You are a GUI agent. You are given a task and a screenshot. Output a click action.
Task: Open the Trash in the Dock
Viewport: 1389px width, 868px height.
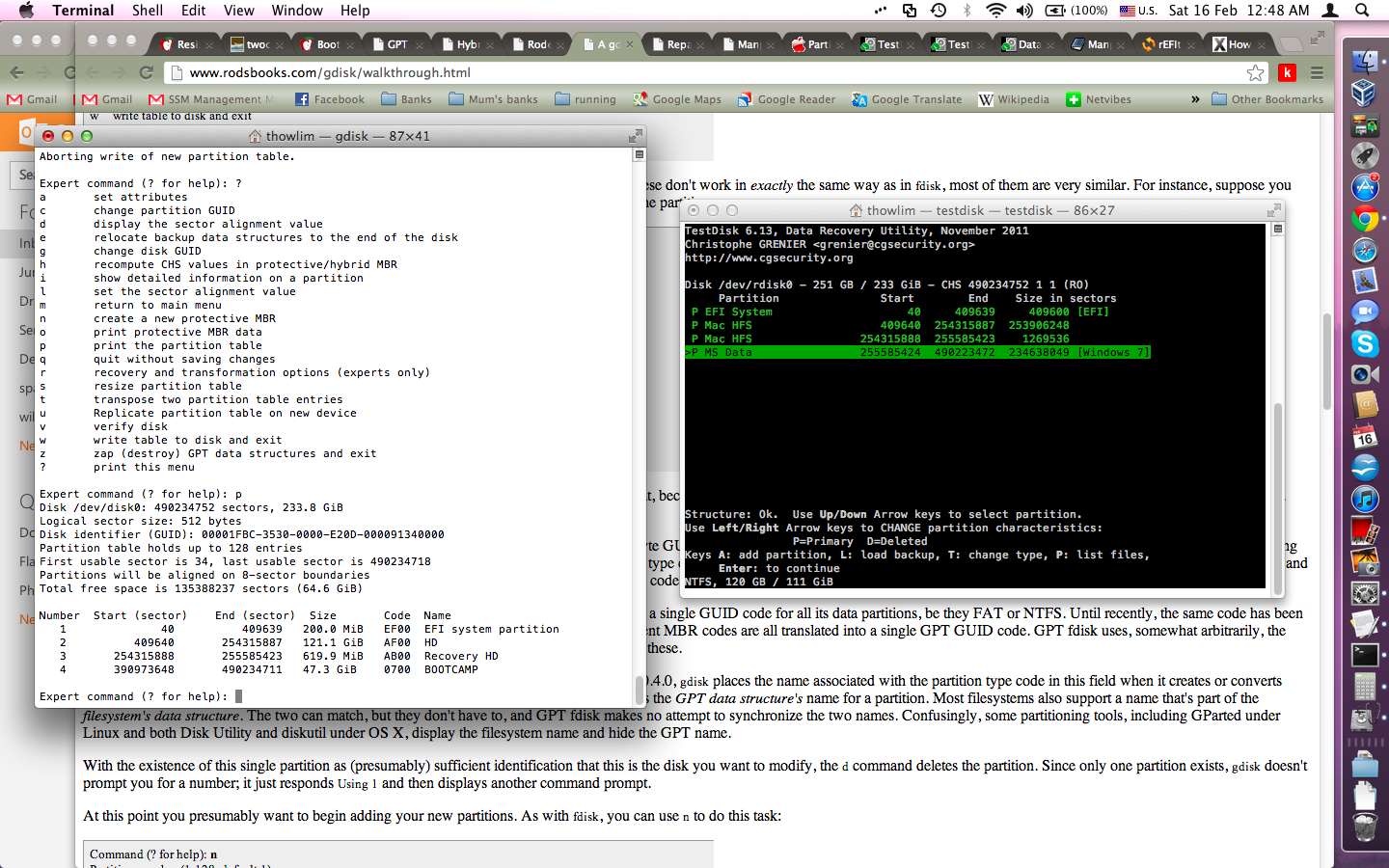point(1364,827)
